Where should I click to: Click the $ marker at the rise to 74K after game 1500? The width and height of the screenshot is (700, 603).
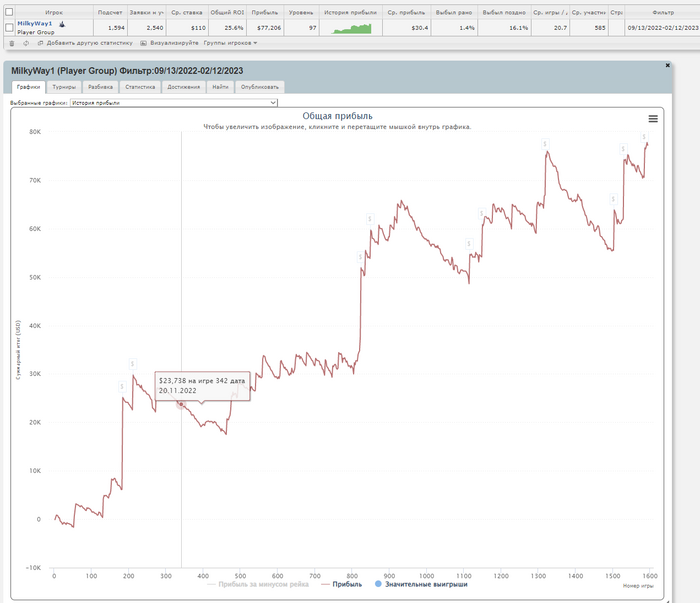[623, 149]
